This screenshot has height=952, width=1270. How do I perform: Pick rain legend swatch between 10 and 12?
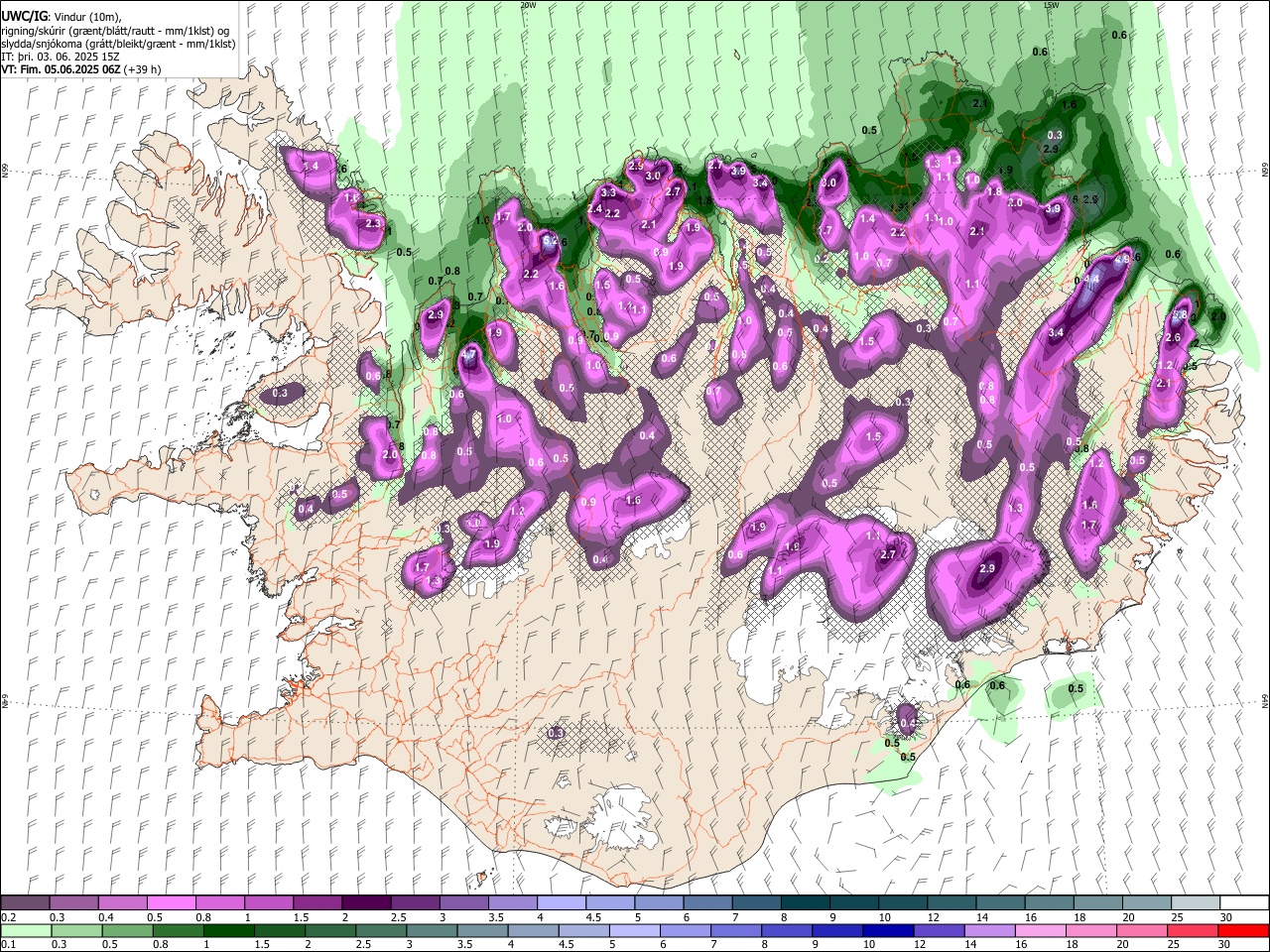888,930
